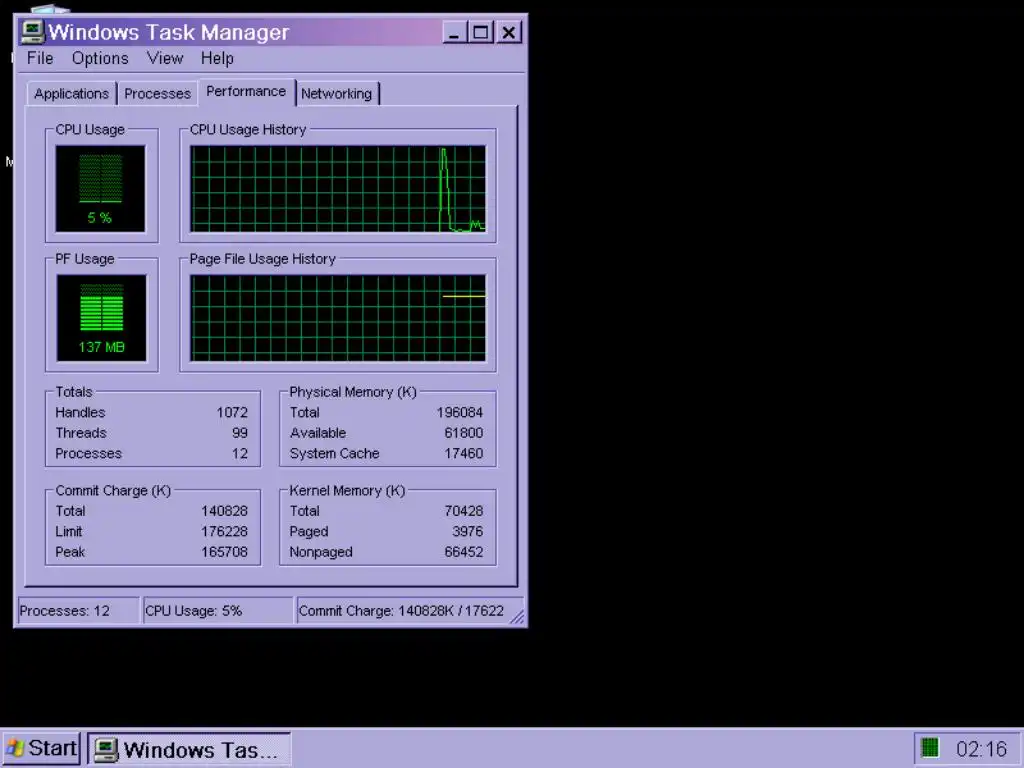Click the 'Nonpaged' label in Kernel Memory
Viewport: 1024px width, 768px height.
(x=321, y=552)
